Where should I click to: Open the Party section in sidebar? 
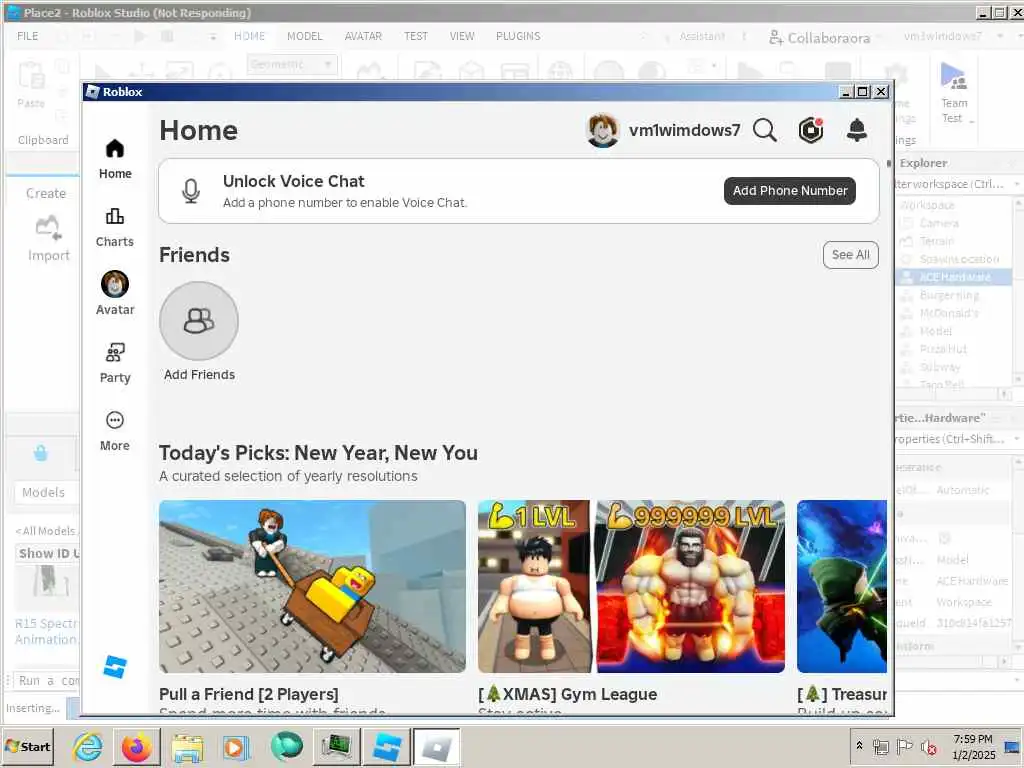115,363
